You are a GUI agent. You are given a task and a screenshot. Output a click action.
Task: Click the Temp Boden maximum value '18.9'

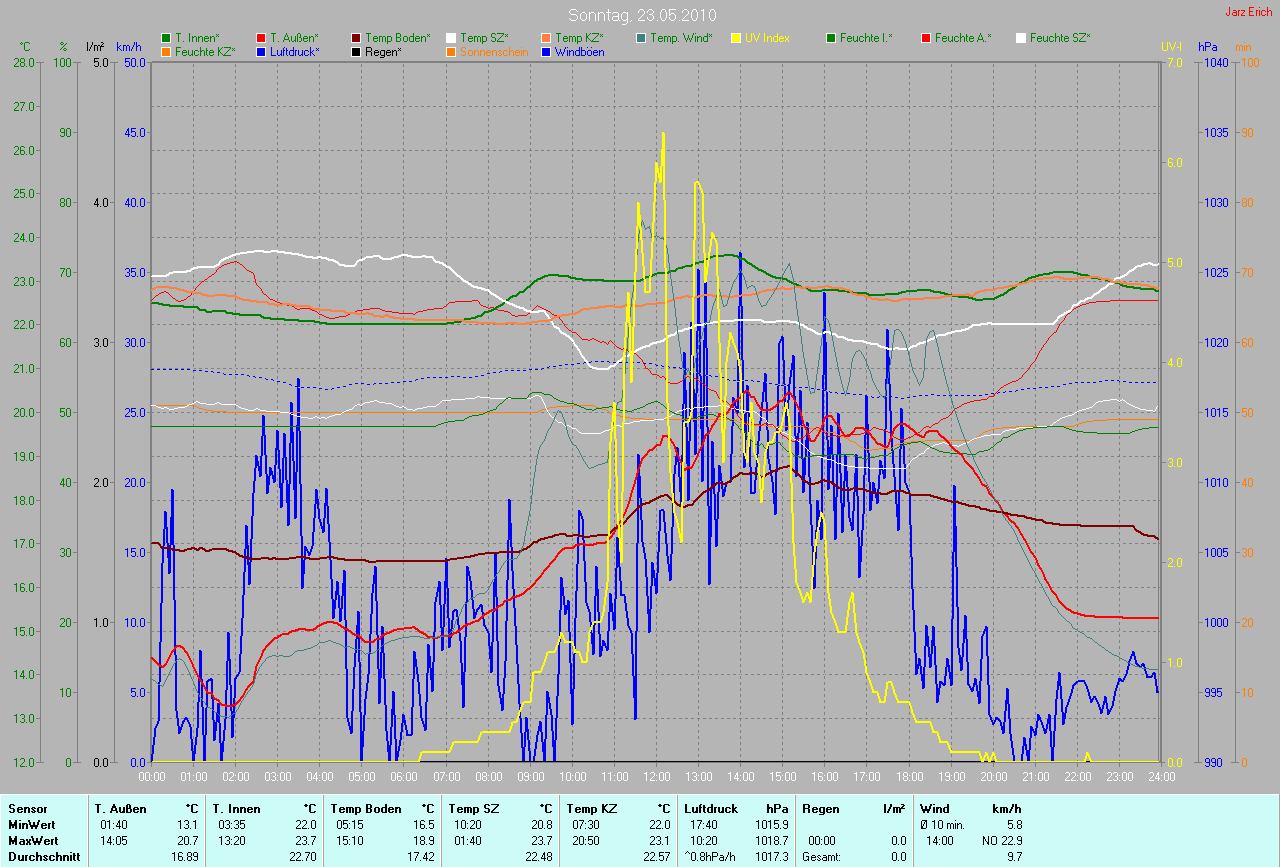tap(424, 841)
